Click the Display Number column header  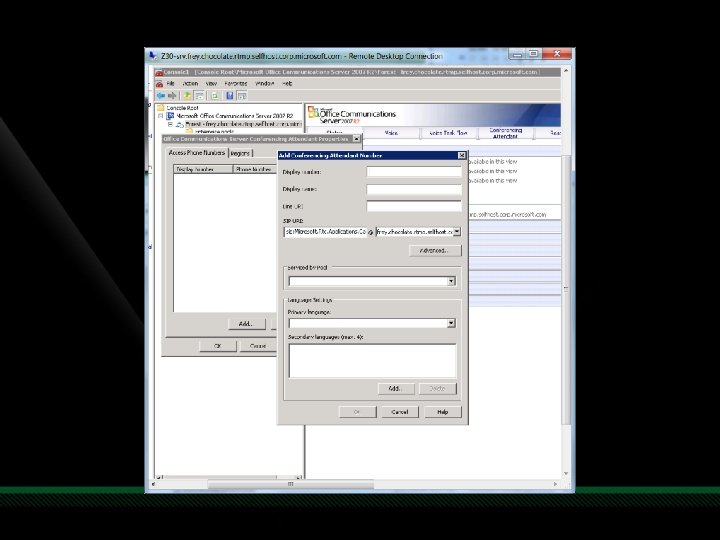(x=203, y=169)
